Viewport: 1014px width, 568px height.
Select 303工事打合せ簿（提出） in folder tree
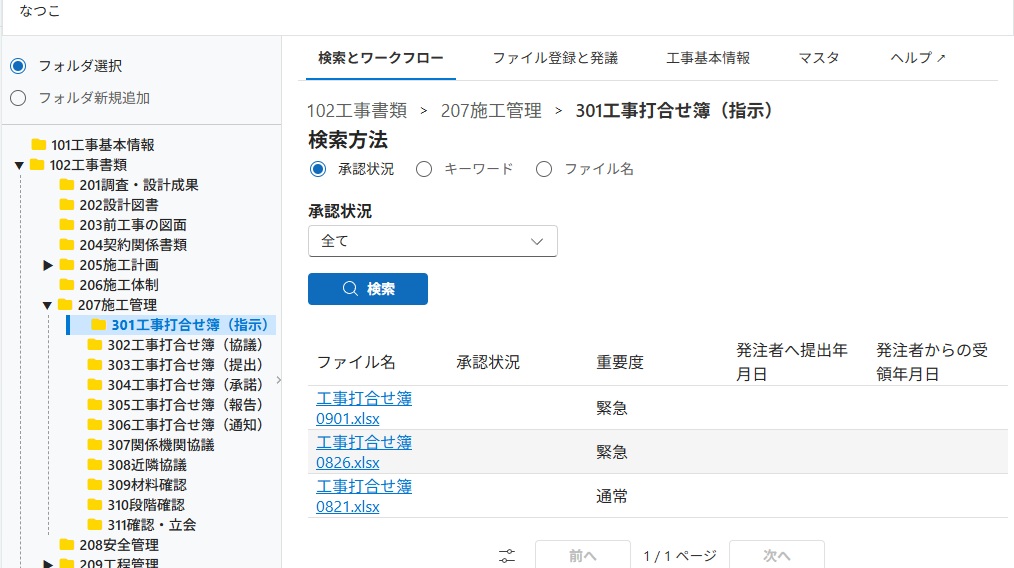click(x=185, y=365)
